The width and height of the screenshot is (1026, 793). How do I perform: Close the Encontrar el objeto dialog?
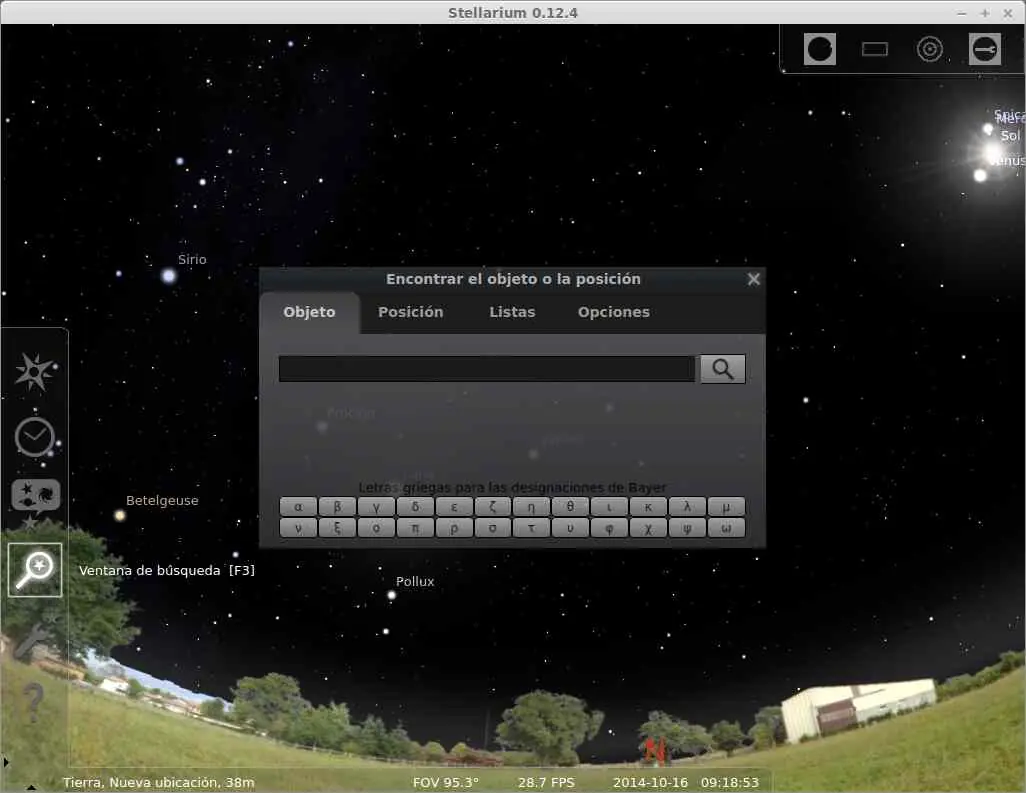click(753, 279)
